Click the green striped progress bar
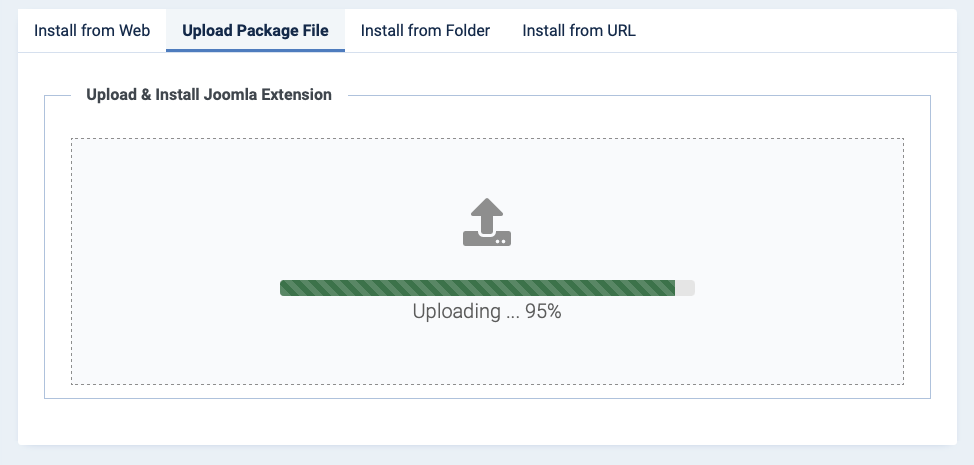The width and height of the screenshot is (974, 465). tap(477, 288)
